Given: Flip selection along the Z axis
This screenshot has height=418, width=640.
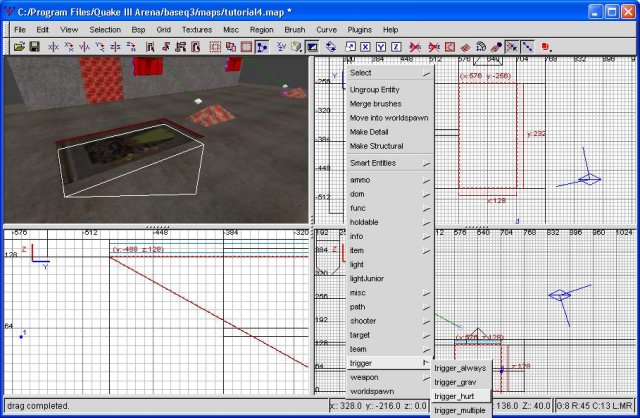Looking at the screenshot, I should 116,47.
